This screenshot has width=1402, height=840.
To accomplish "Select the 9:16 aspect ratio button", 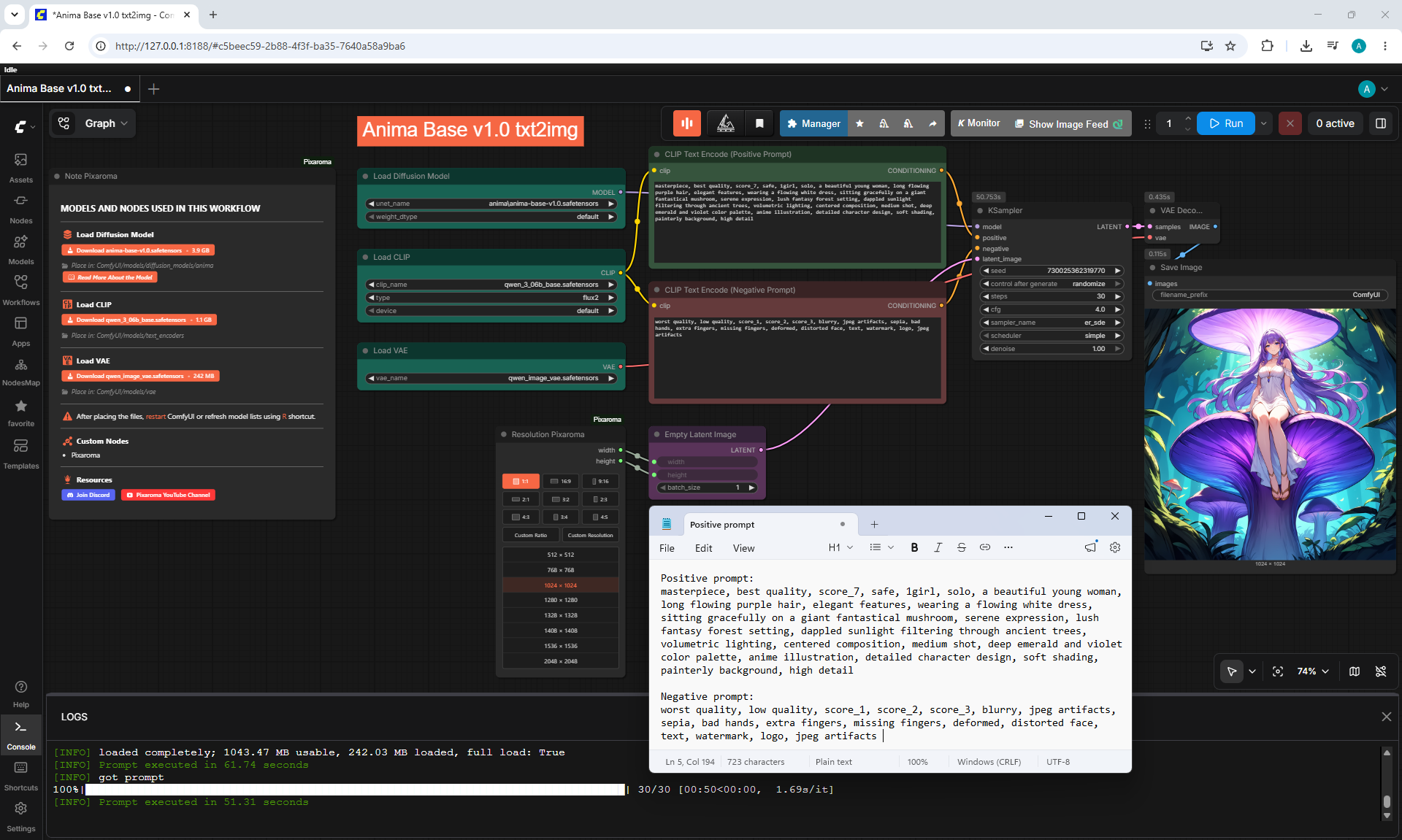I will (600, 482).
